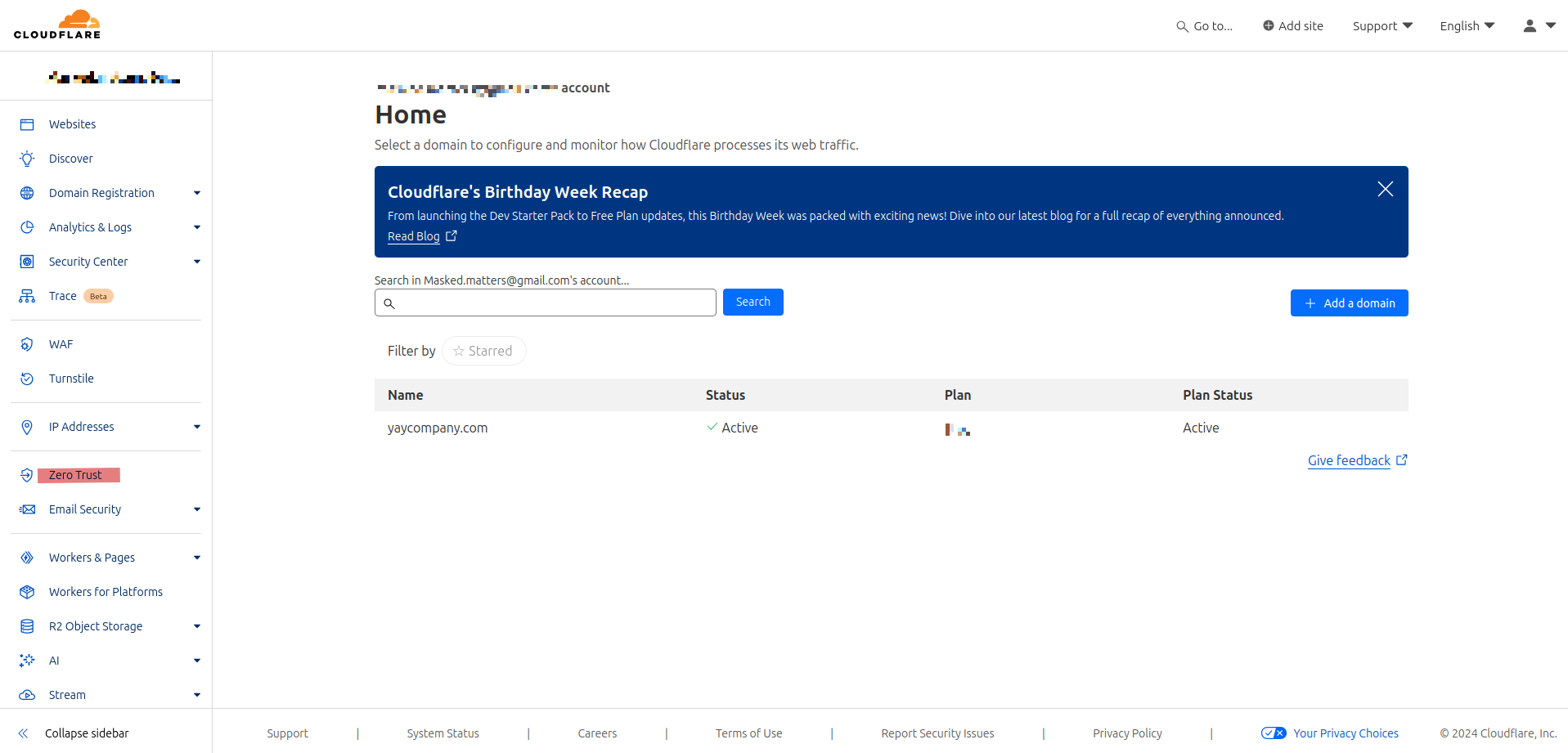This screenshot has width=1568, height=753.
Task: Click the Name column header
Action: click(x=406, y=395)
